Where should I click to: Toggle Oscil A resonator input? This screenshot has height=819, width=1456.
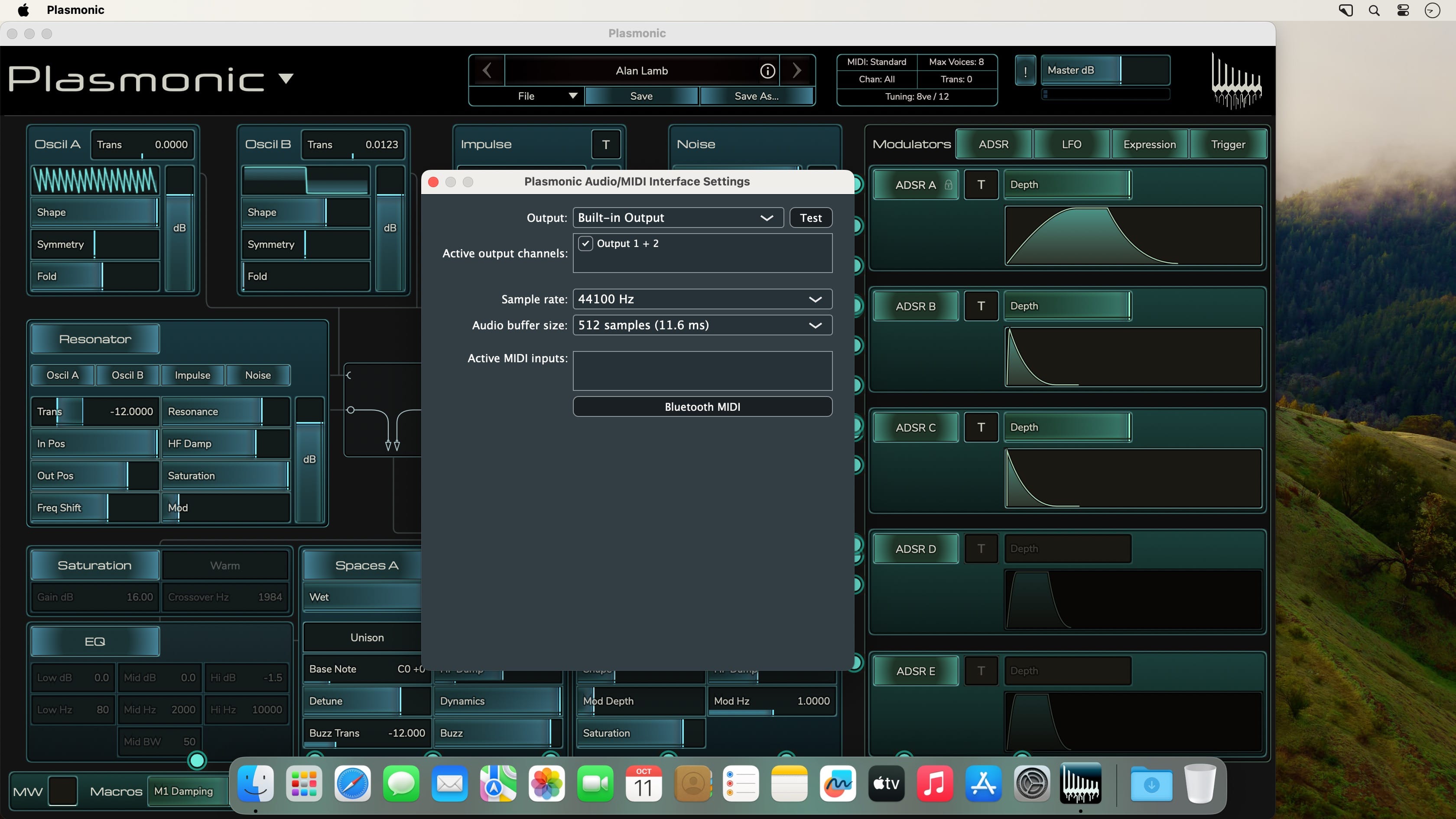pyautogui.click(x=62, y=375)
